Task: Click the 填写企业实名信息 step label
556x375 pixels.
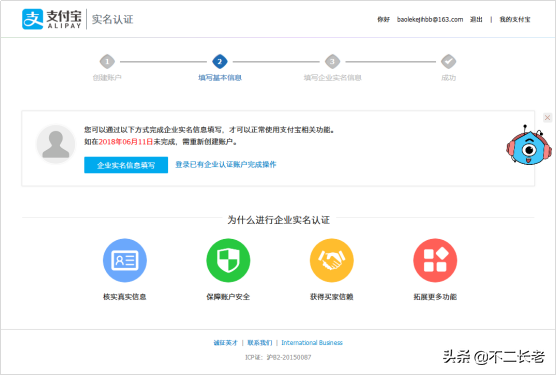Action: coord(332,78)
